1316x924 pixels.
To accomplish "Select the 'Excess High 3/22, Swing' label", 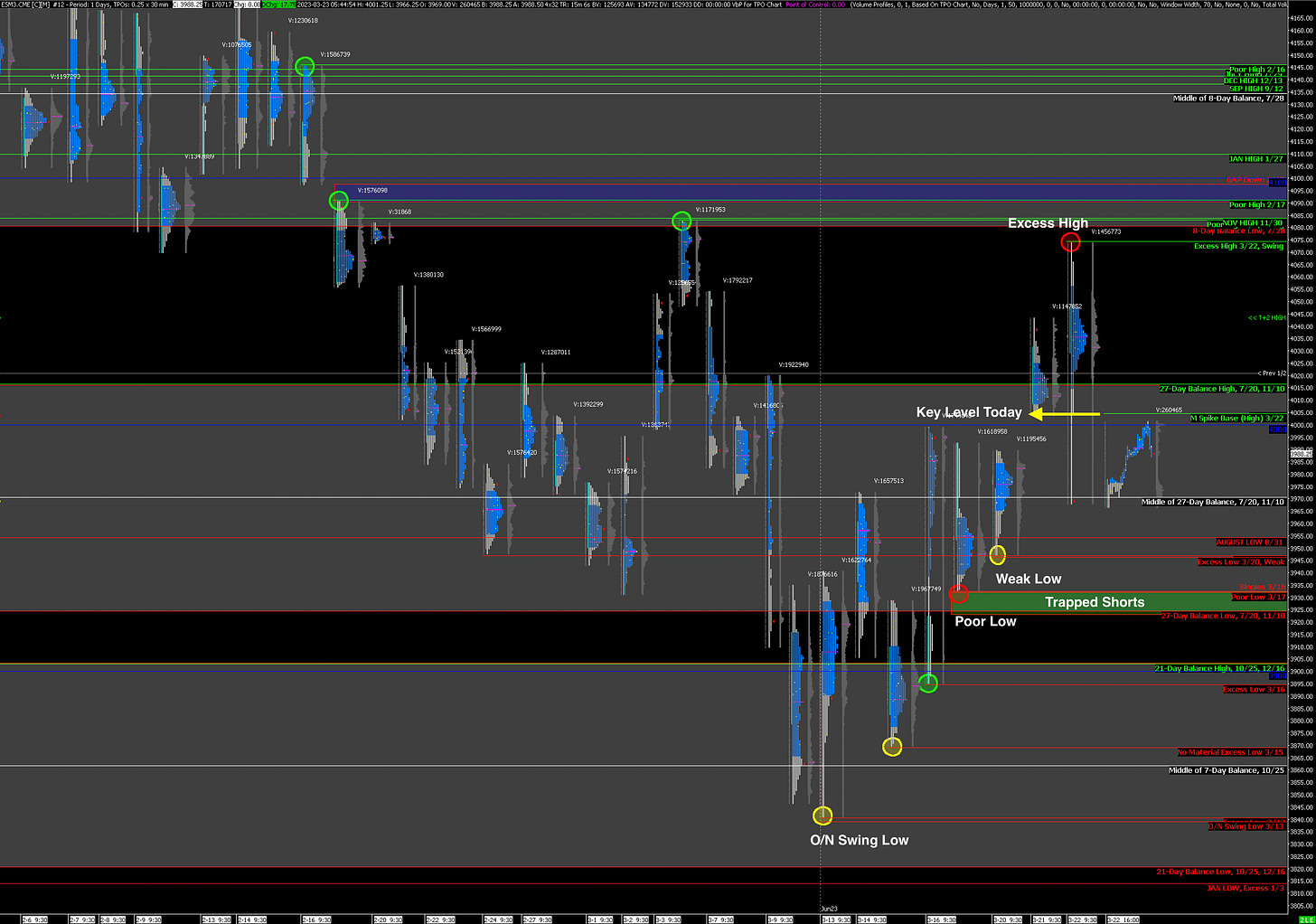I will pos(1238,246).
